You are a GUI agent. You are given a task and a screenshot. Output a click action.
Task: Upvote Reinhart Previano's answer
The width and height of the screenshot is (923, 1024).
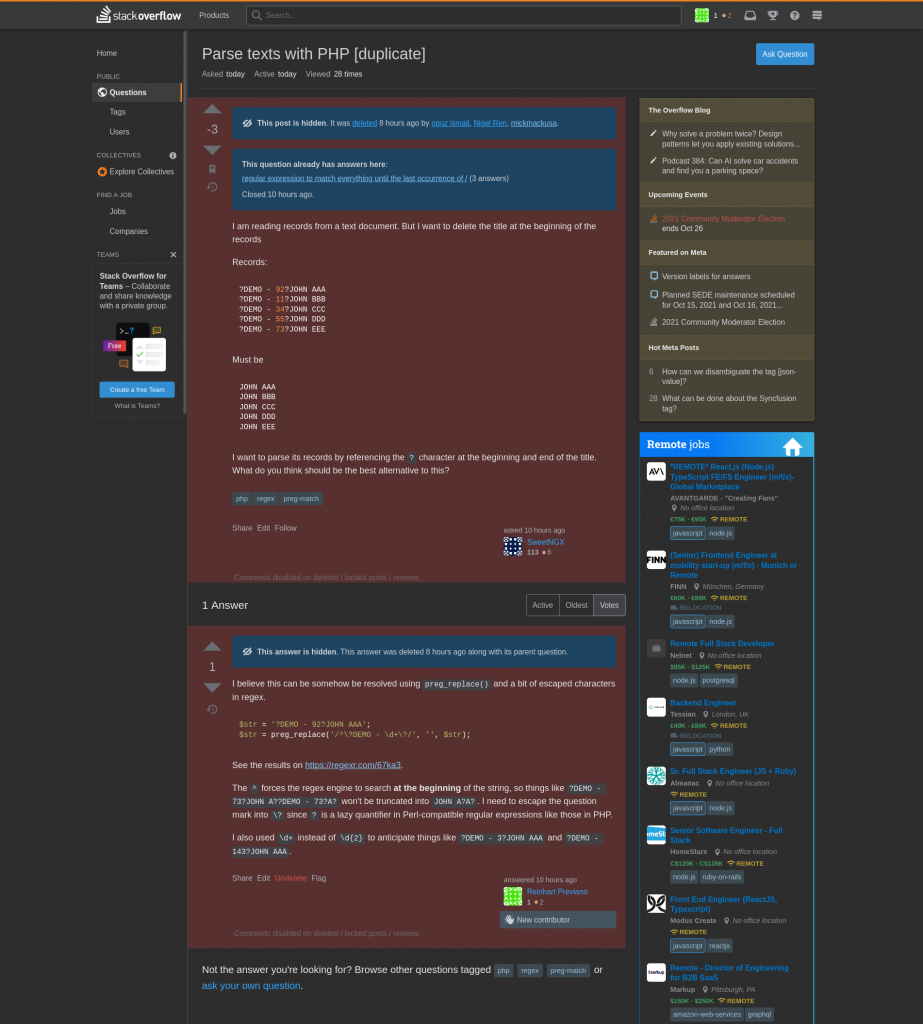[x=212, y=646]
